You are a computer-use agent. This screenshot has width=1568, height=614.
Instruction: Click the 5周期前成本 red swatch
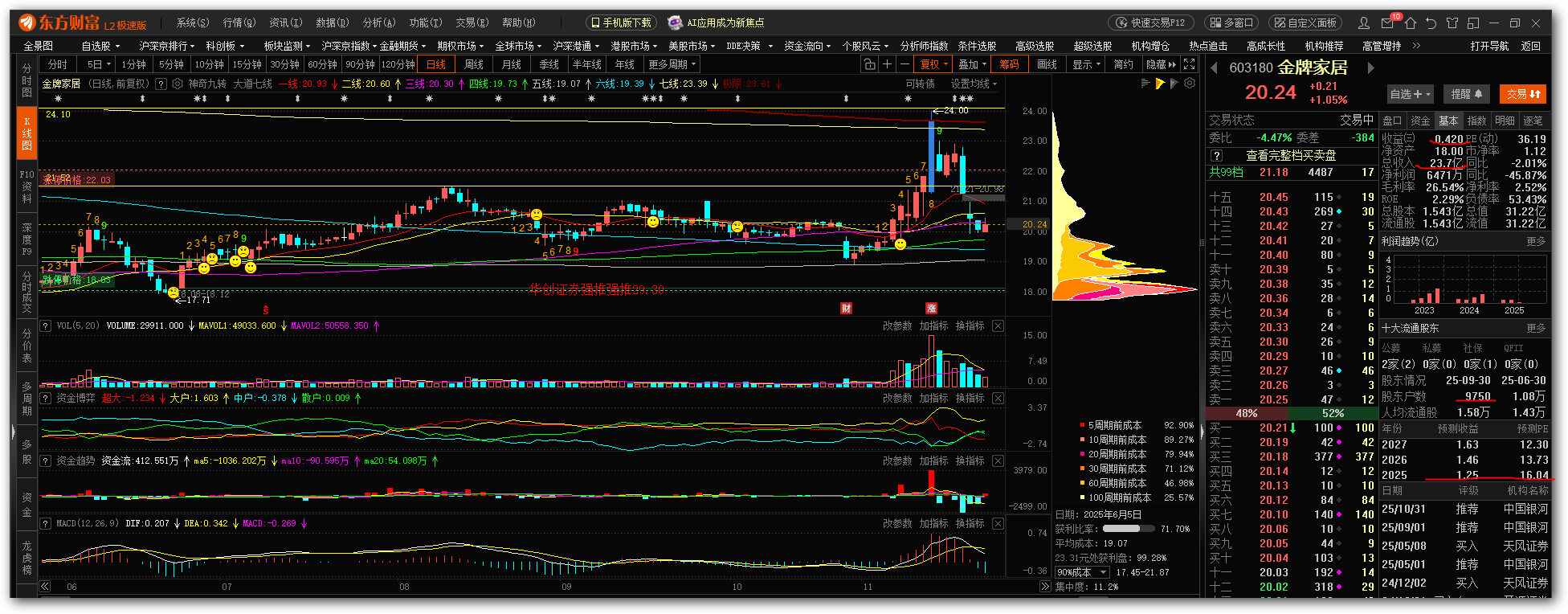(1082, 426)
